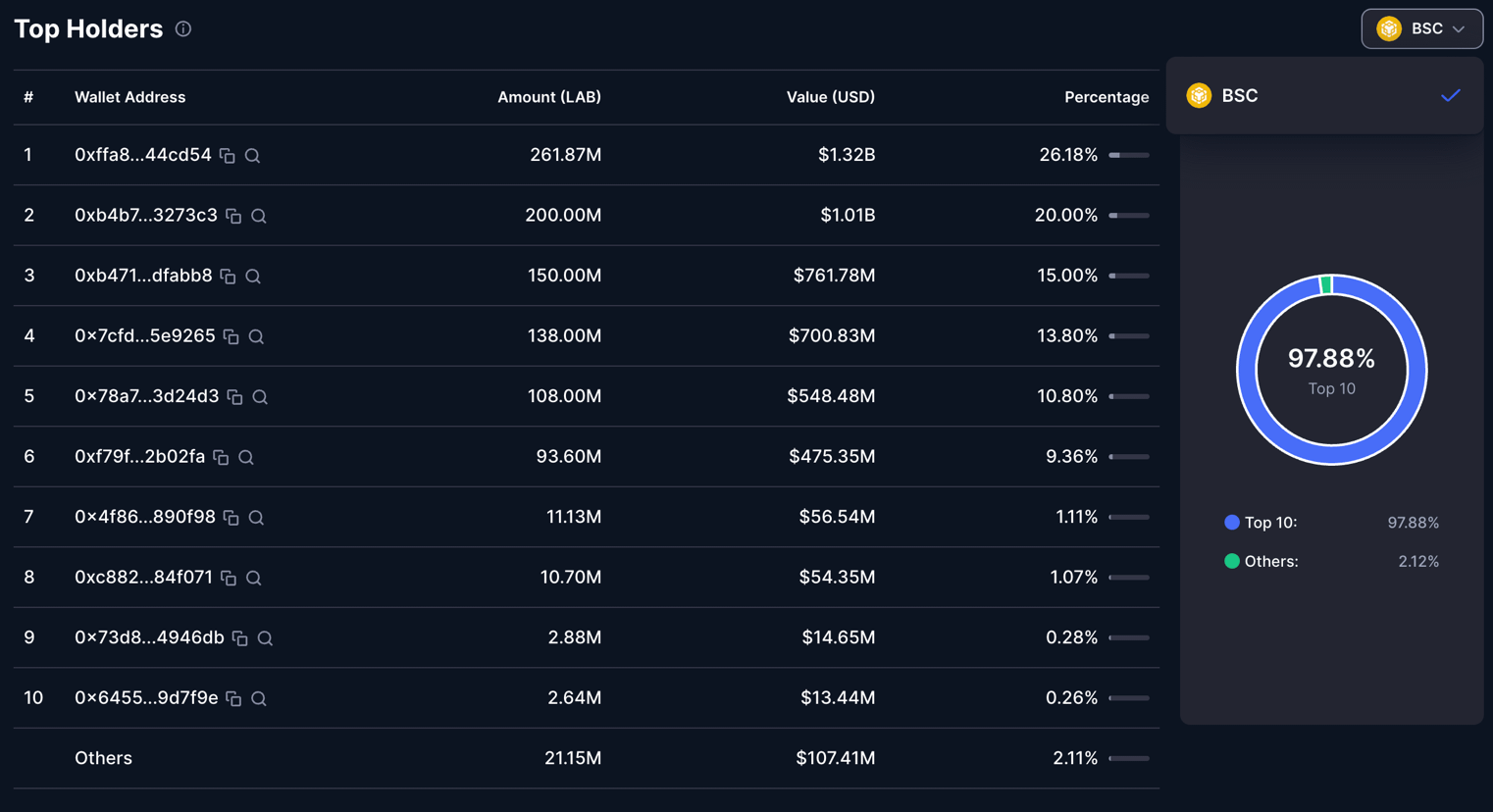Click the BSC coin icon in dropdown list
1493x812 pixels.
(1199, 95)
